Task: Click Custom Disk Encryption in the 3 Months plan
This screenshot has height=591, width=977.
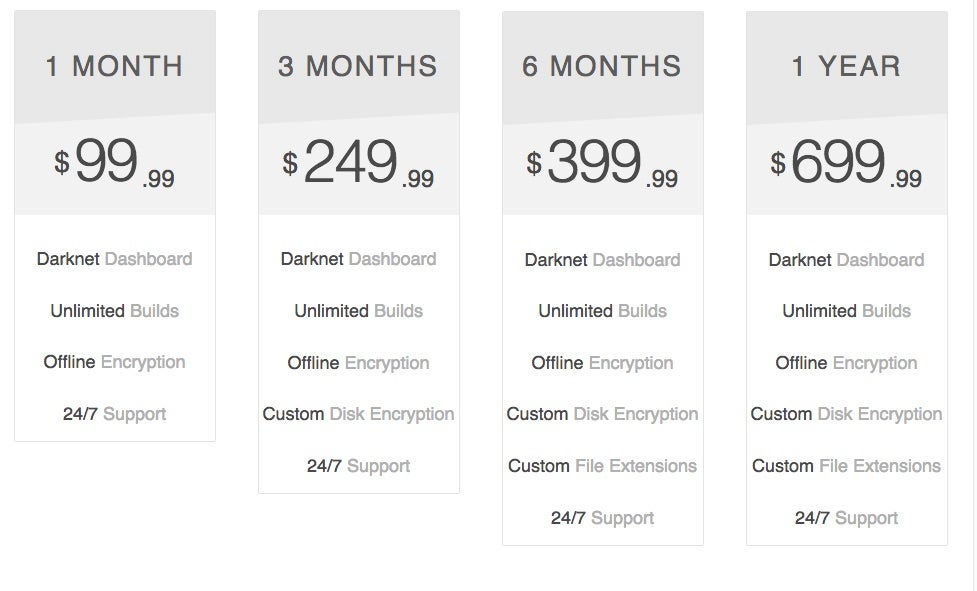Action: pos(358,414)
